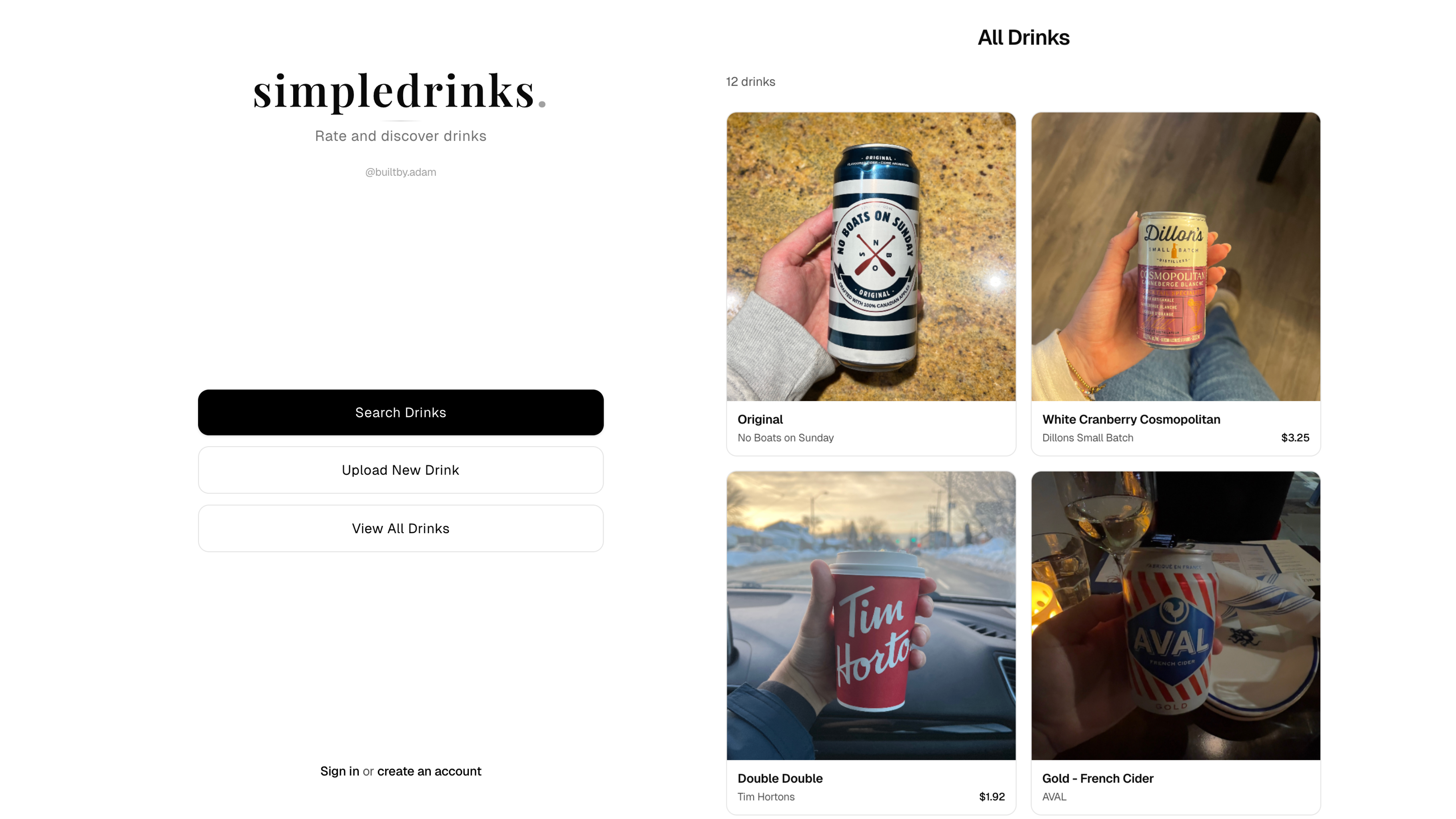1456x819 pixels.
Task: Open the Double Double drink title
Action: 780,778
